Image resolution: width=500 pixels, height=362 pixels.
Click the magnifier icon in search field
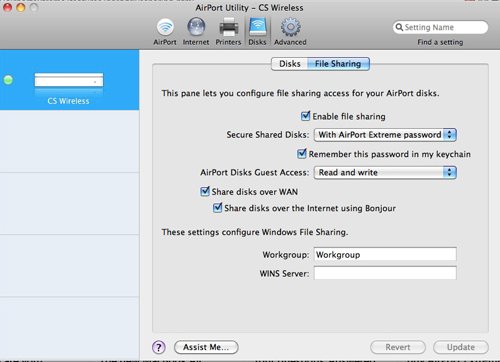[399, 27]
